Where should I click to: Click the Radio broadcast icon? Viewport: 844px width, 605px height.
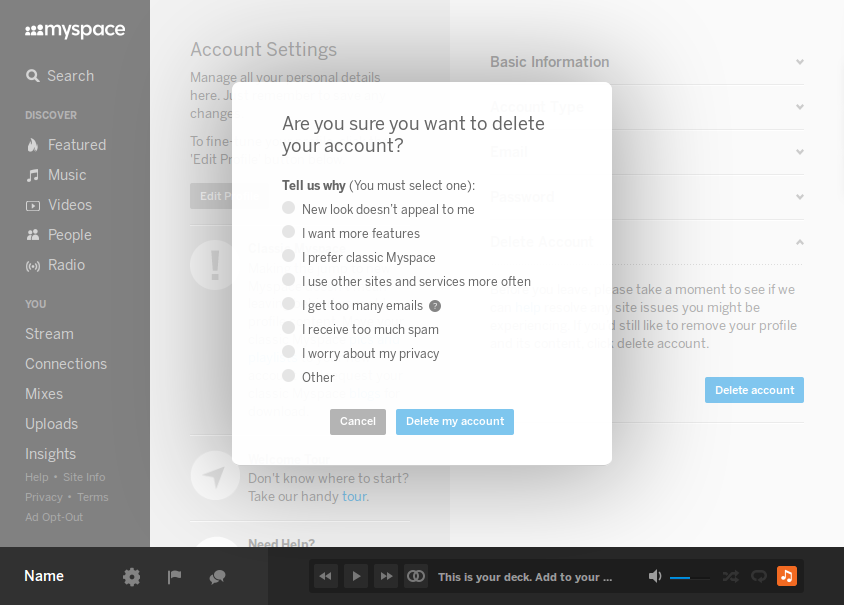point(31,265)
